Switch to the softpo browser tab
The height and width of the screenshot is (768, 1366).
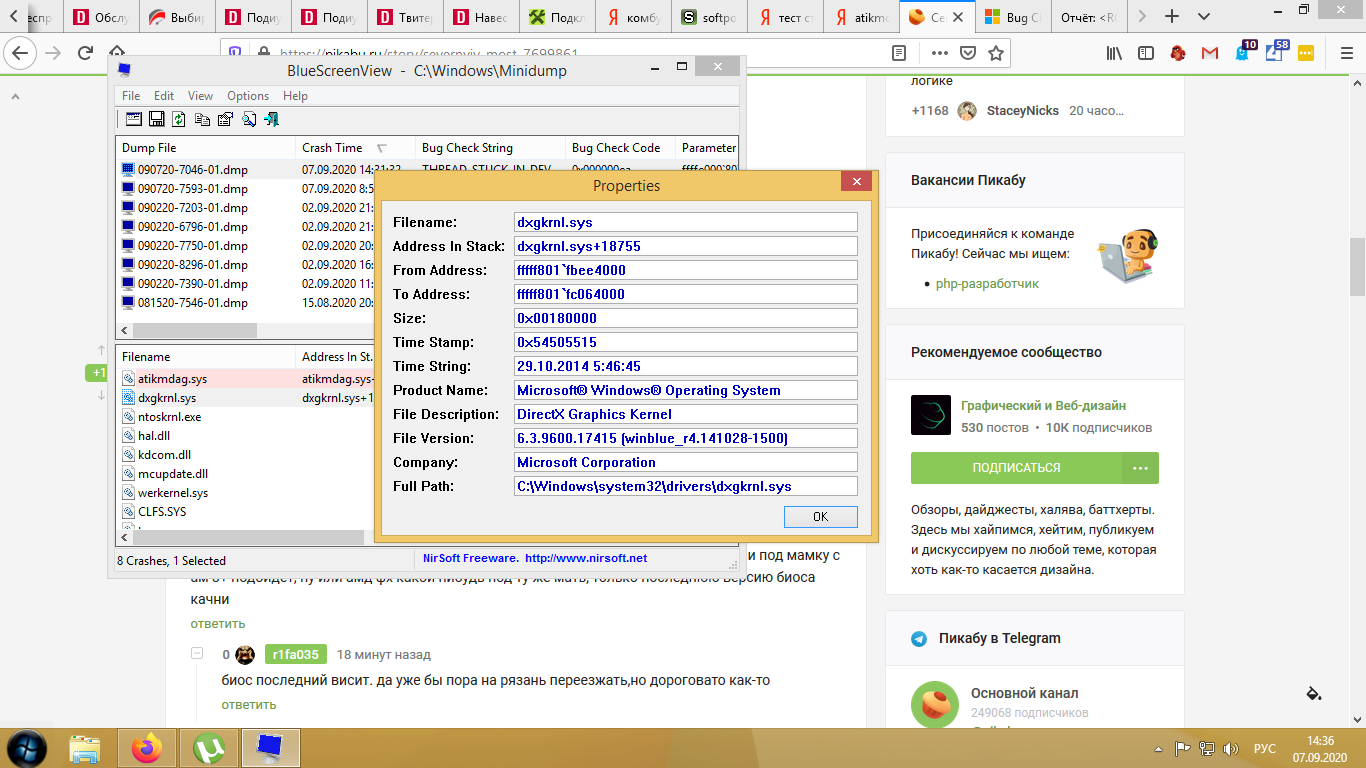coord(711,17)
